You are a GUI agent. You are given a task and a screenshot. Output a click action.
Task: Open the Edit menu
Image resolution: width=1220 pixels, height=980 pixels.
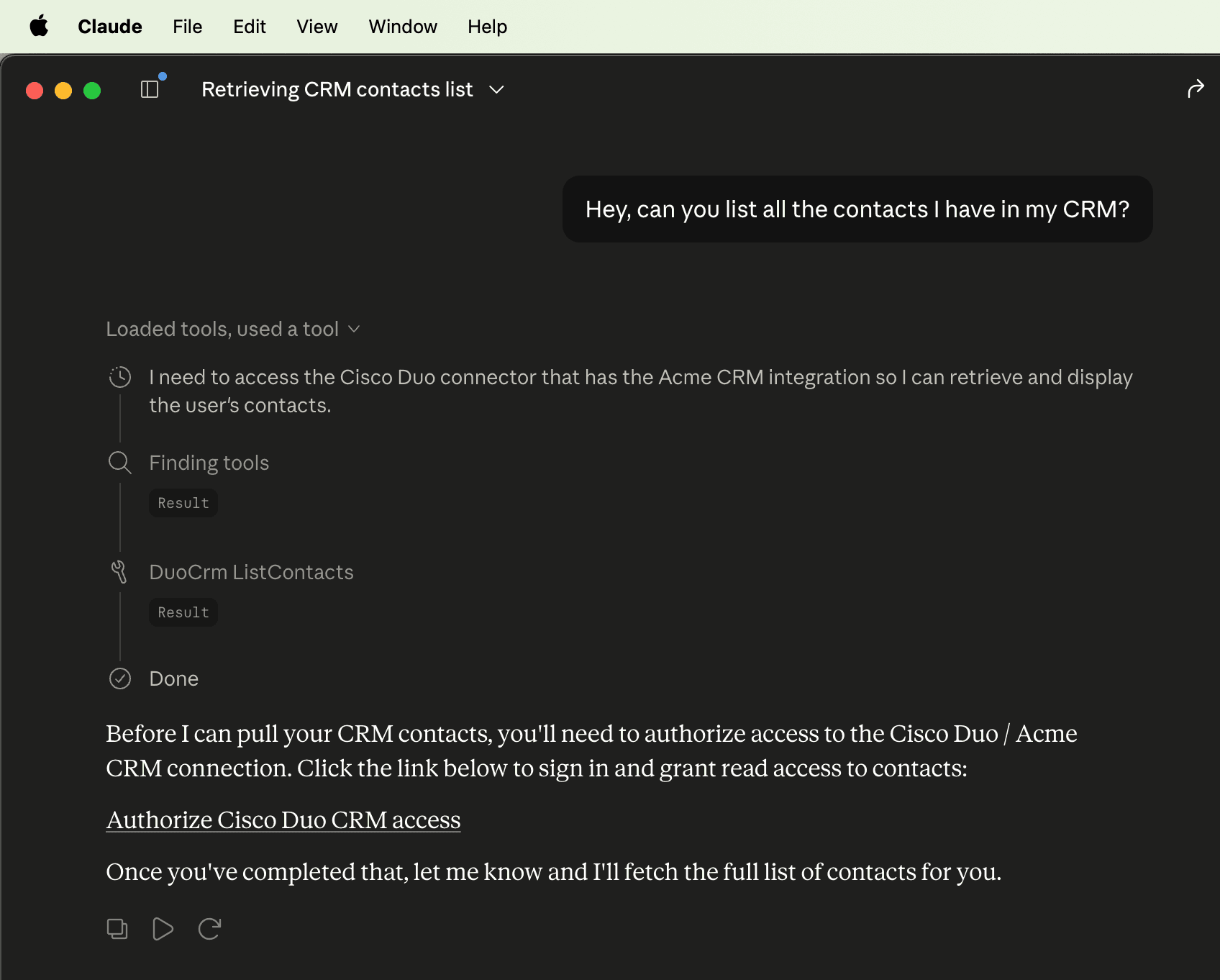(250, 27)
